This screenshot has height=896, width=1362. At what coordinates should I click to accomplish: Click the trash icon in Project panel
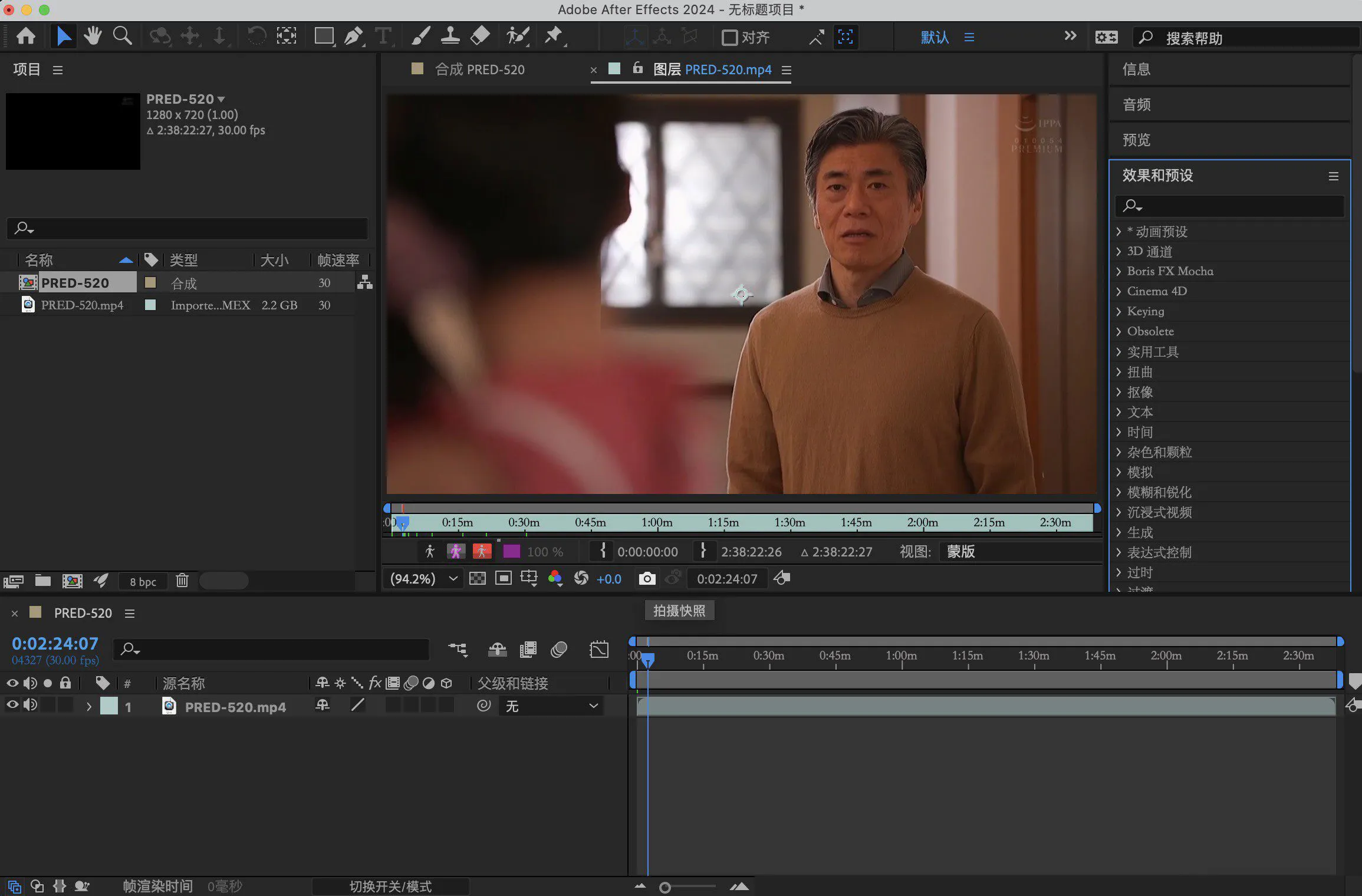tap(182, 581)
